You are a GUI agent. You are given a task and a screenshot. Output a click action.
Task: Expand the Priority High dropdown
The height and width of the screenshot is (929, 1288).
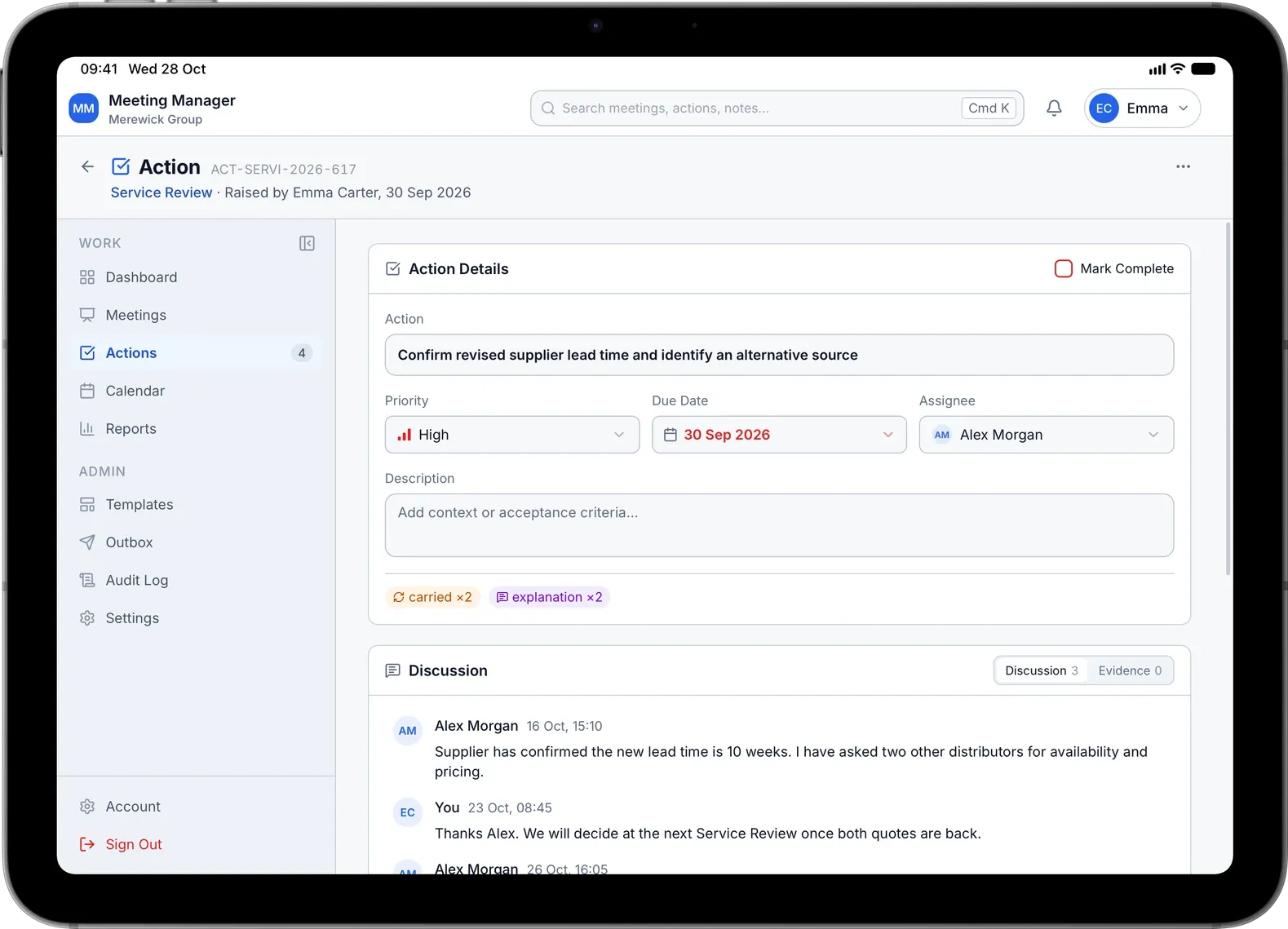coord(512,435)
